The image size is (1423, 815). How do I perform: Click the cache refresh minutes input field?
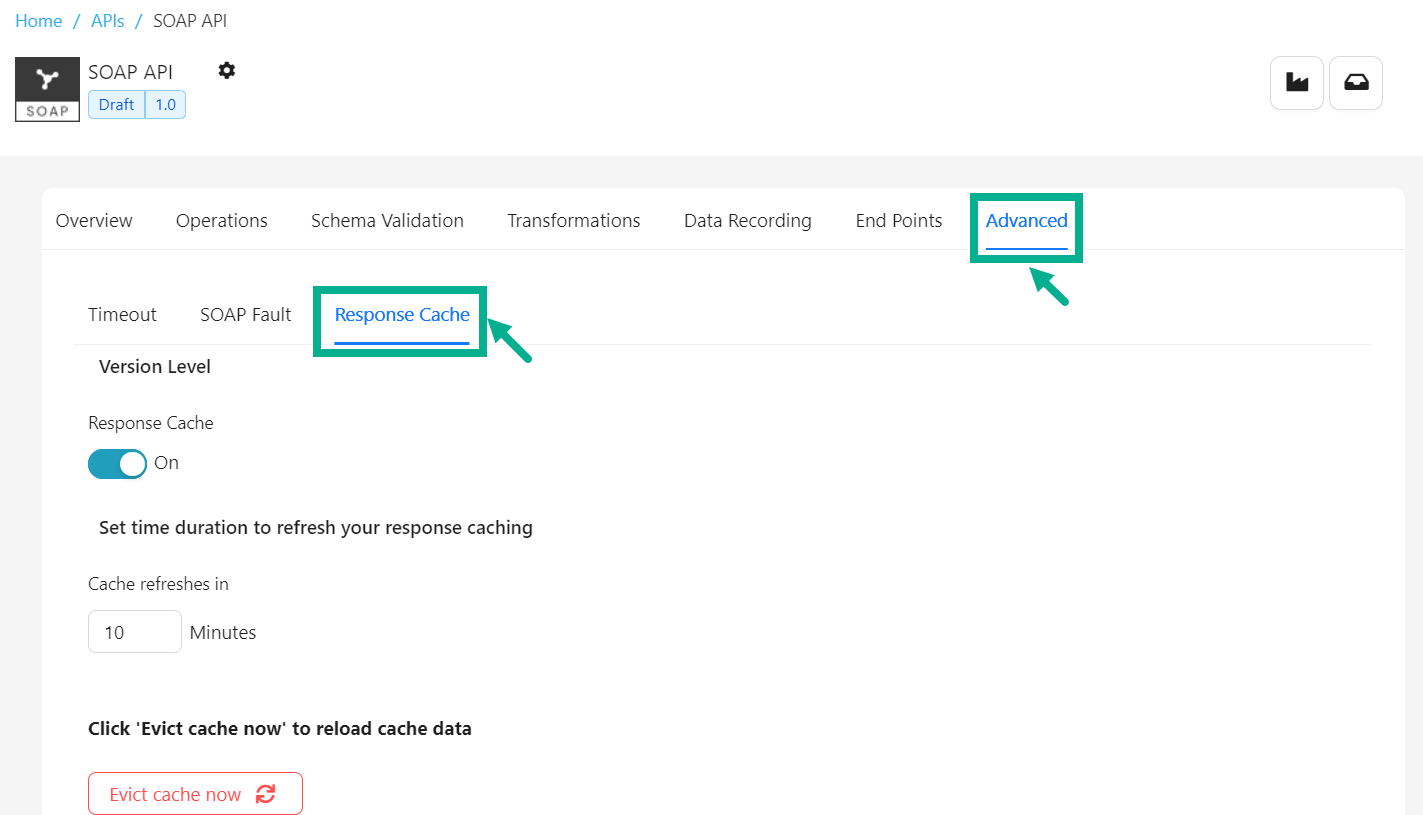click(134, 632)
